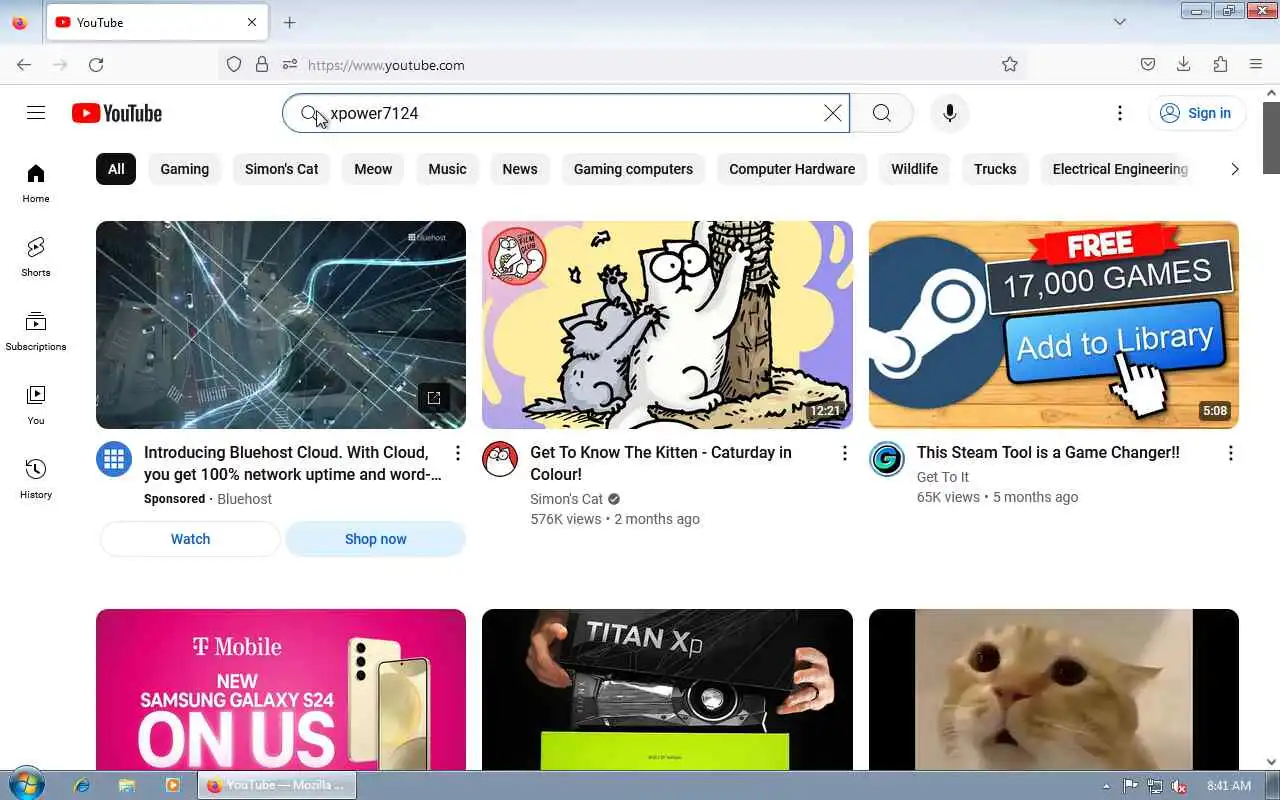Open This Steam Tool is a Game Changer title

[x=1048, y=452]
